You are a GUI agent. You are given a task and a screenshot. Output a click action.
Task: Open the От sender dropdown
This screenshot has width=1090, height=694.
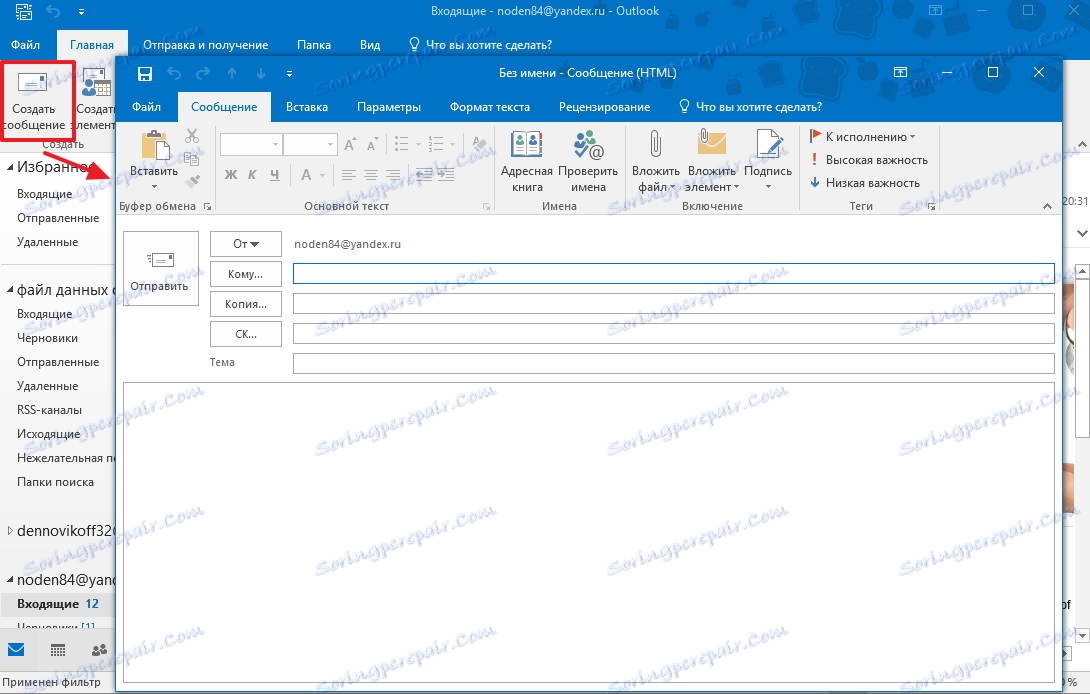pyautogui.click(x=246, y=244)
